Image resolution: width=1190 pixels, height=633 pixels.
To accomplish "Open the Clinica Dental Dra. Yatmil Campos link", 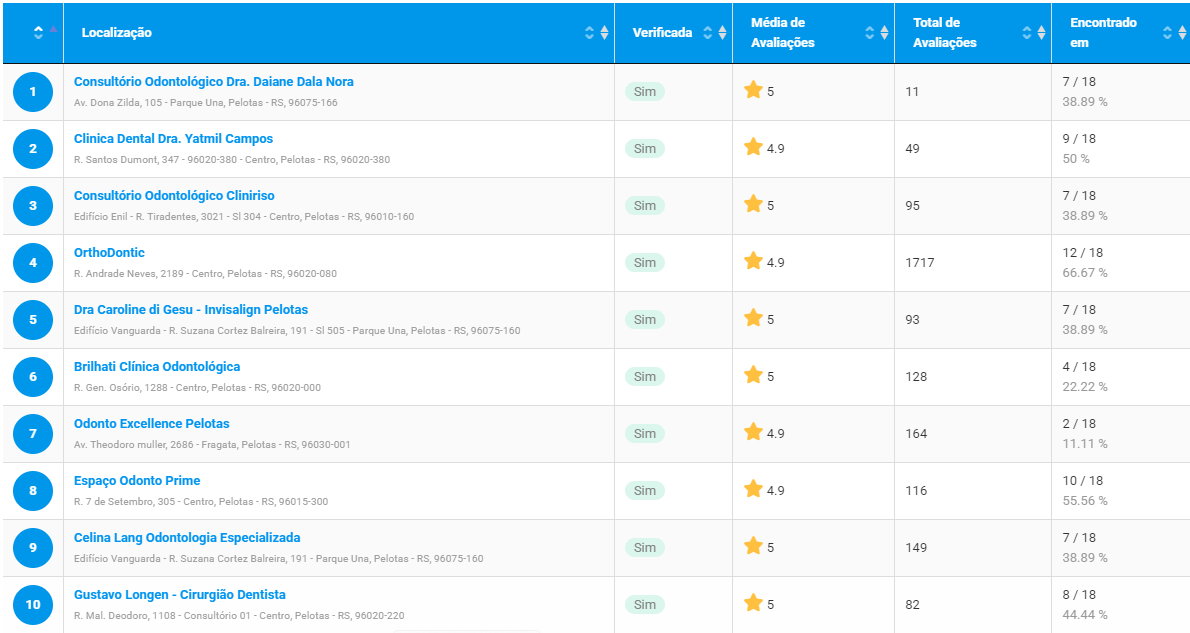I will (173, 138).
